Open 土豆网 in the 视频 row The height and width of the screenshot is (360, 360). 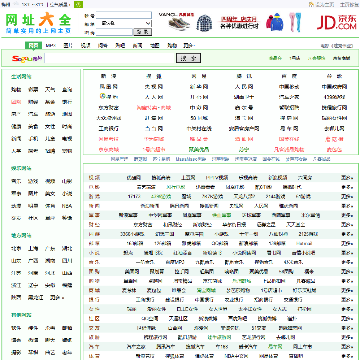(188, 178)
